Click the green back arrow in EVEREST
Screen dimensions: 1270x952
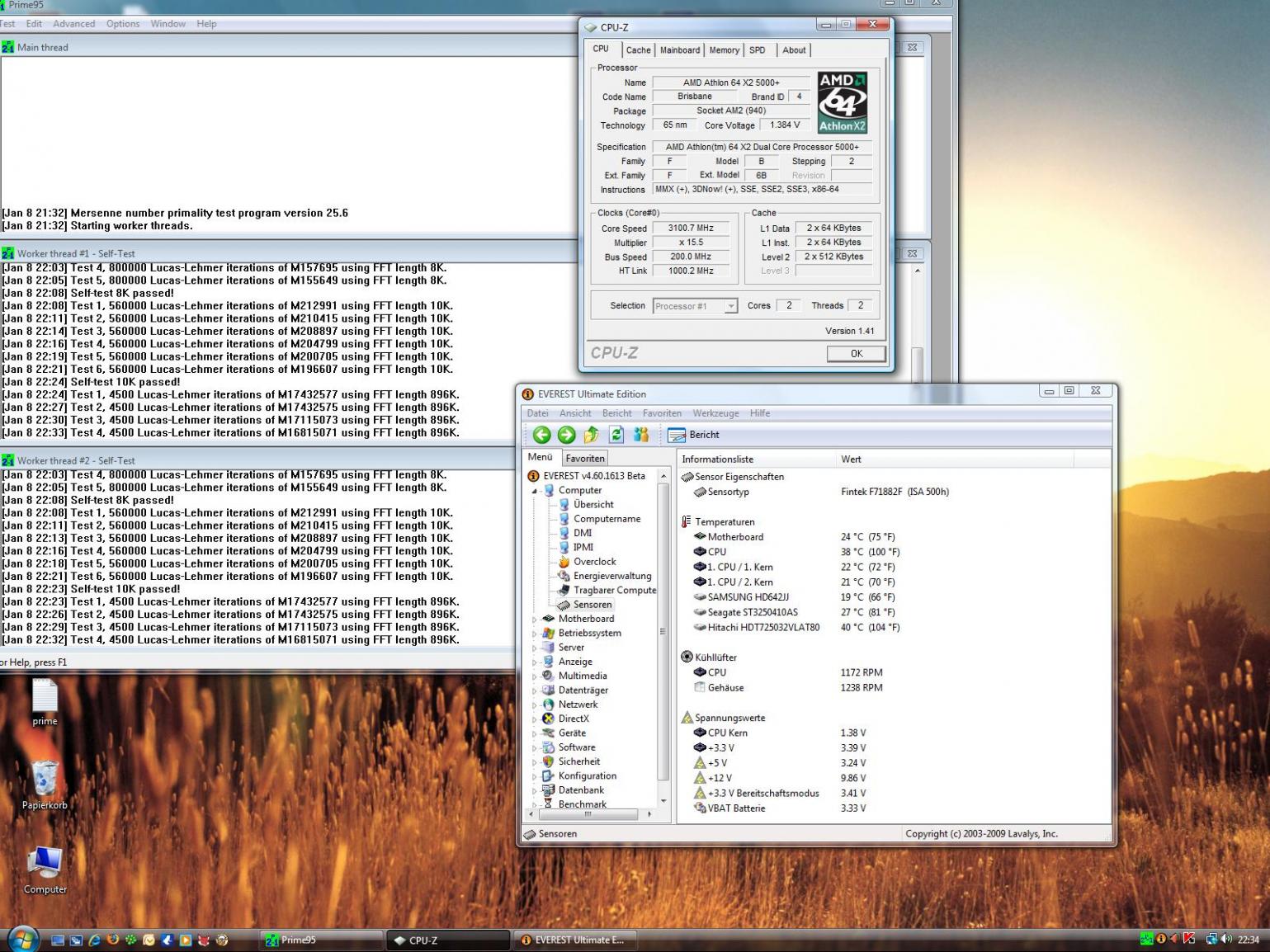click(x=541, y=435)
